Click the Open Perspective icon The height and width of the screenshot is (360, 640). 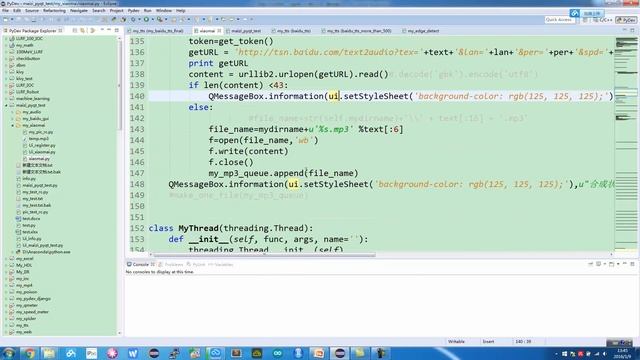585,20
